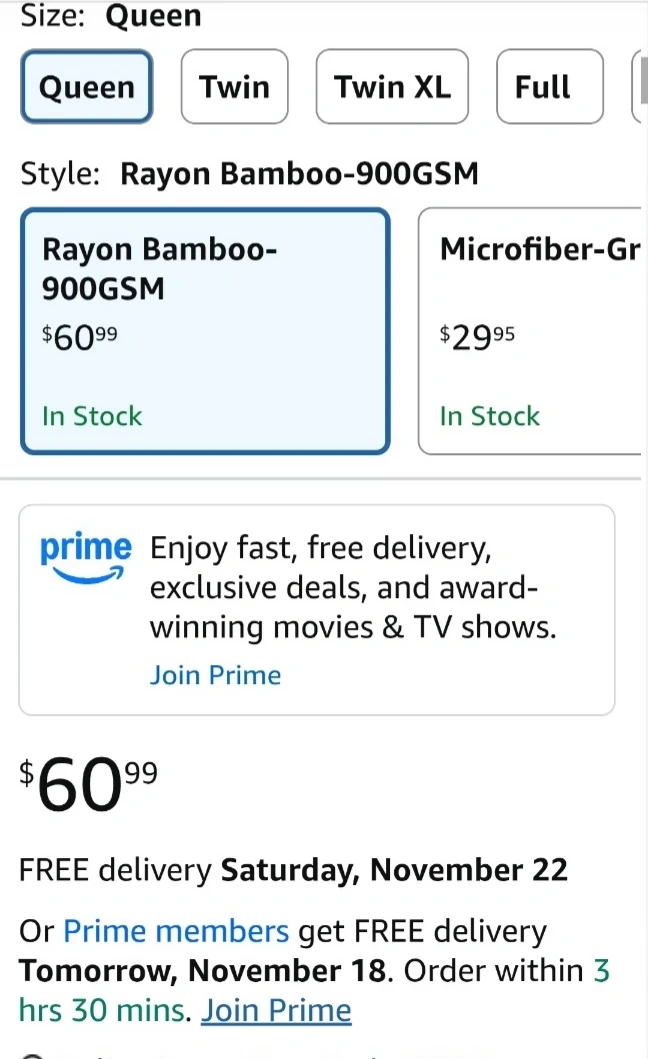Click the Prime logo
648x1059 pixels.
(85, 556)
